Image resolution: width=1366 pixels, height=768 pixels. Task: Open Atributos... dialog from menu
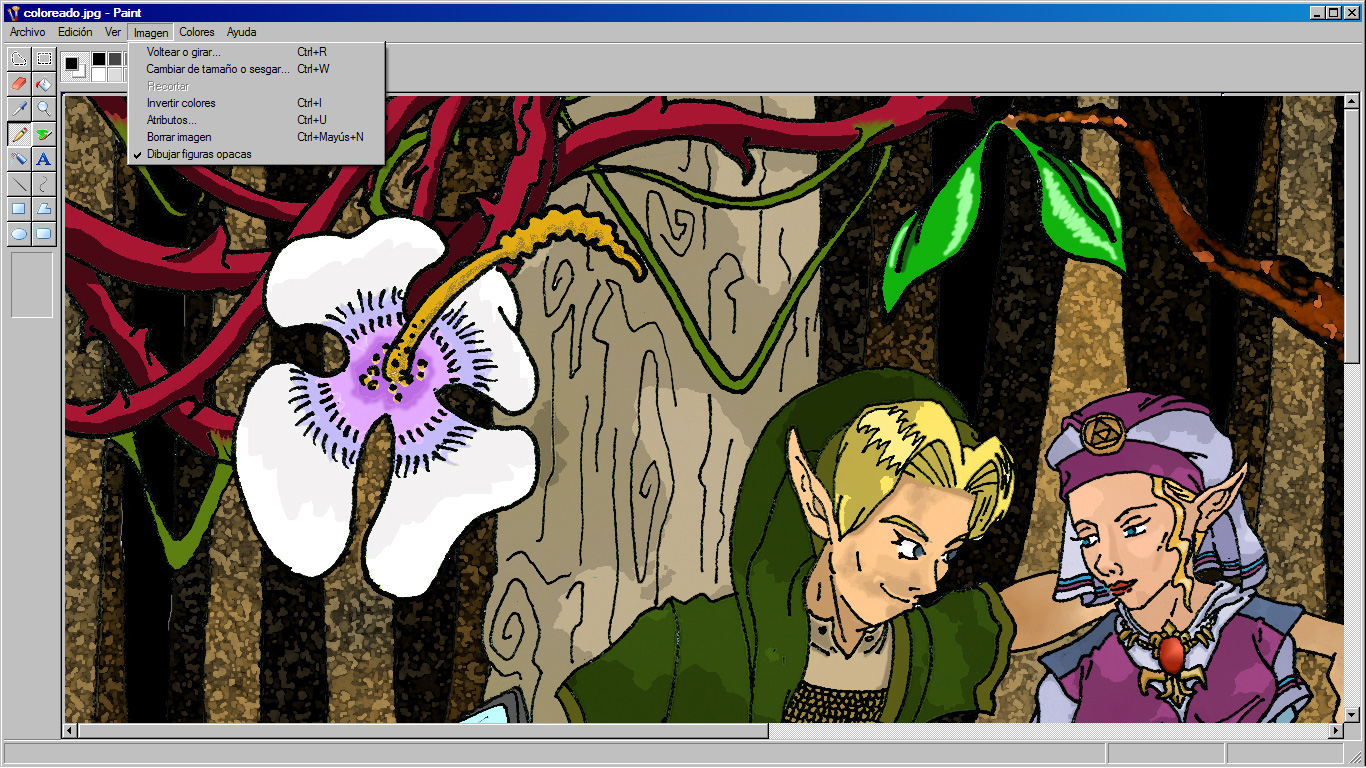[256, 120]
